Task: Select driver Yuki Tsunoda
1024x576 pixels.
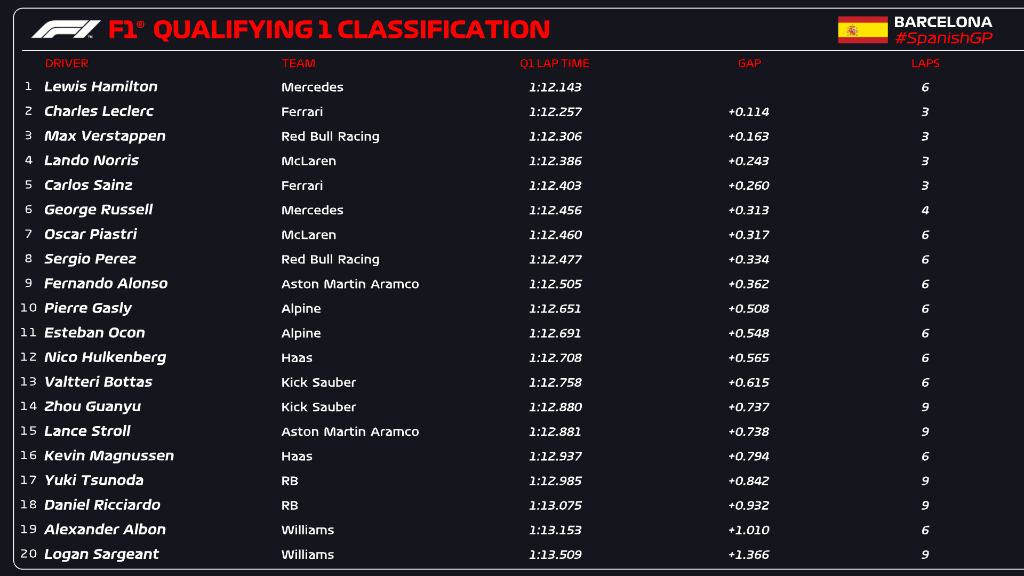Action: click(94, 480)
